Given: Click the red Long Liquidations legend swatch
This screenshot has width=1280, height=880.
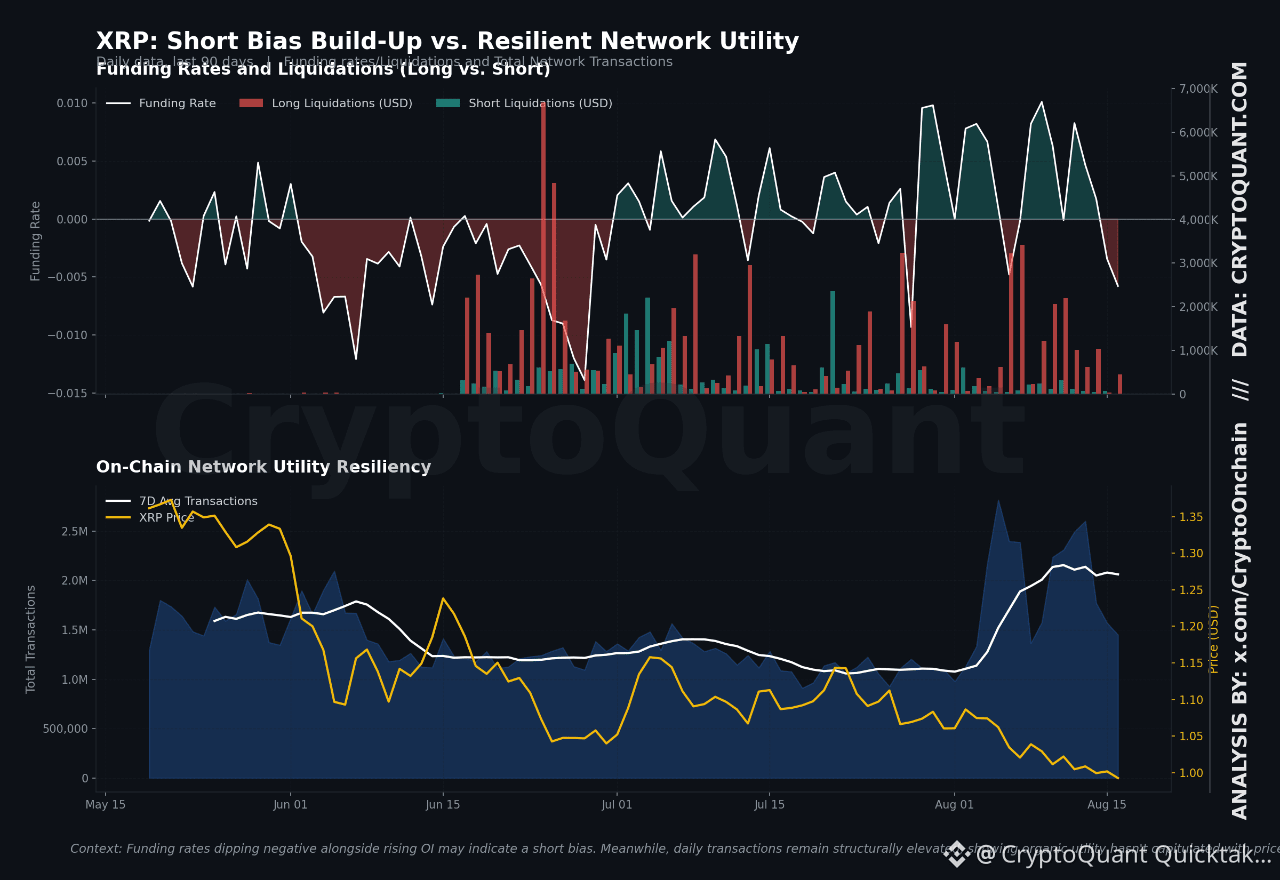Looking at the screenshot, I should coord(251,103).
